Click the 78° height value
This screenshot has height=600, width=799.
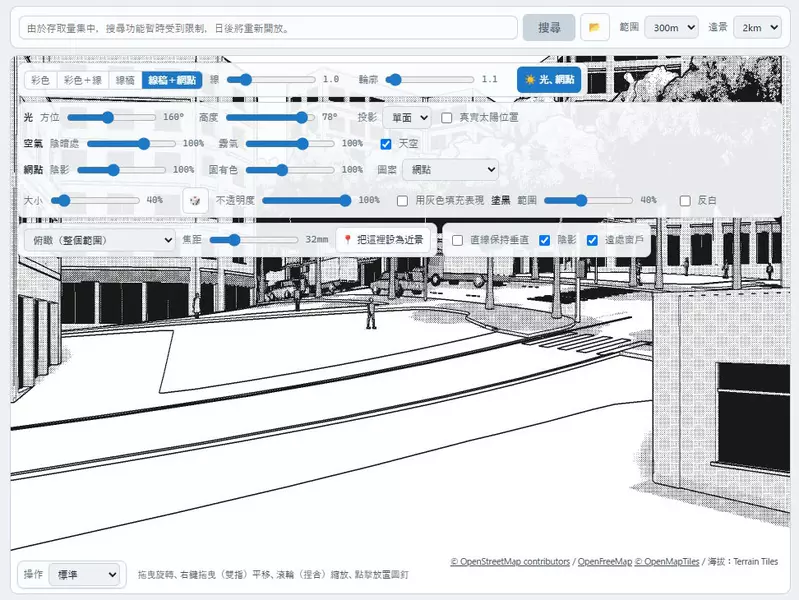[330, 117]
